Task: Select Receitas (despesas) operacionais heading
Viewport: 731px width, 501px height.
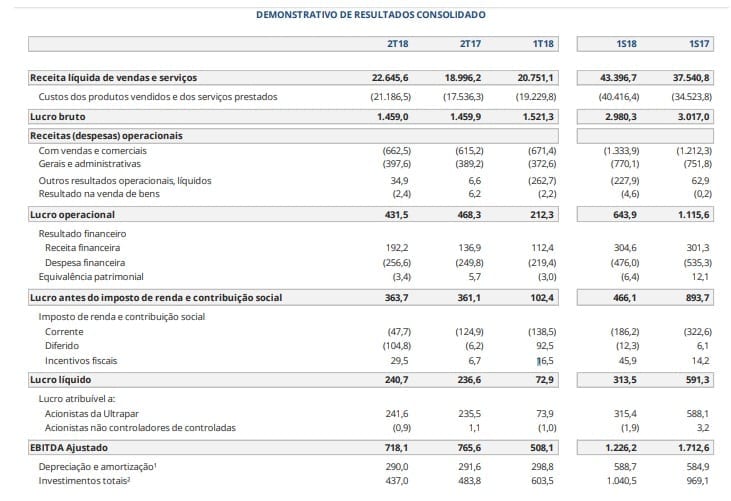Action: 106,136
